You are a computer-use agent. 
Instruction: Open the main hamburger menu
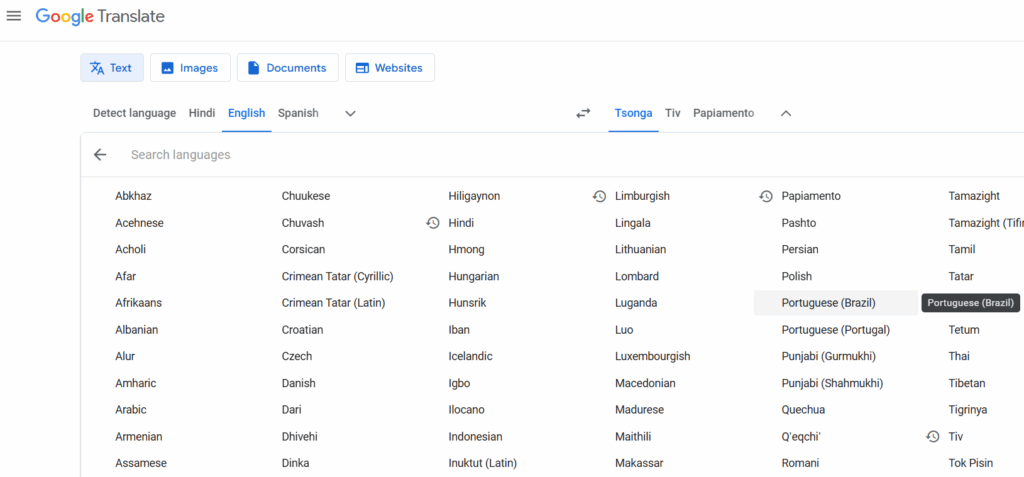click(x=14, y=16)
